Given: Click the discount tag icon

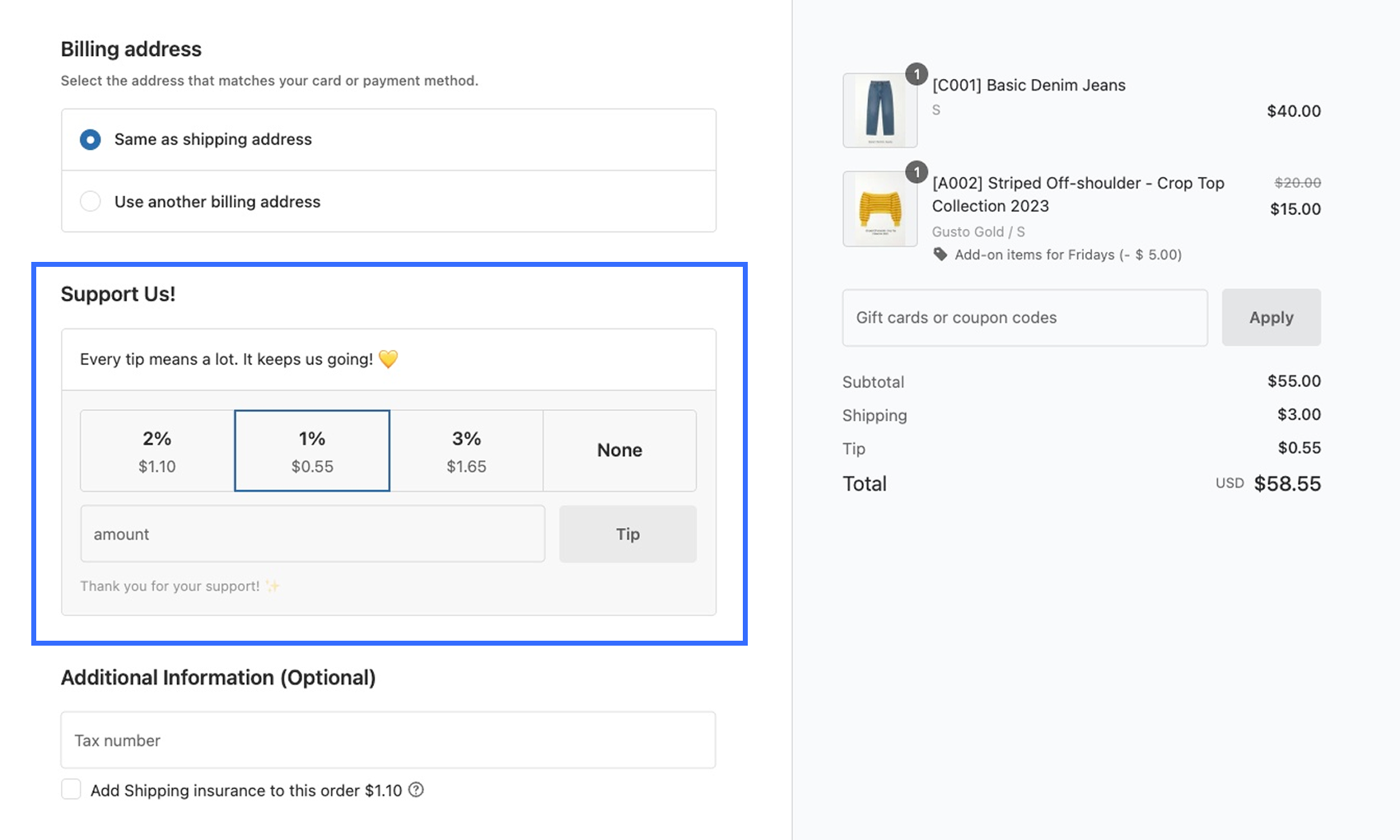Looking at the screenshot, I should pyautogui.click(x=940, y=254).
